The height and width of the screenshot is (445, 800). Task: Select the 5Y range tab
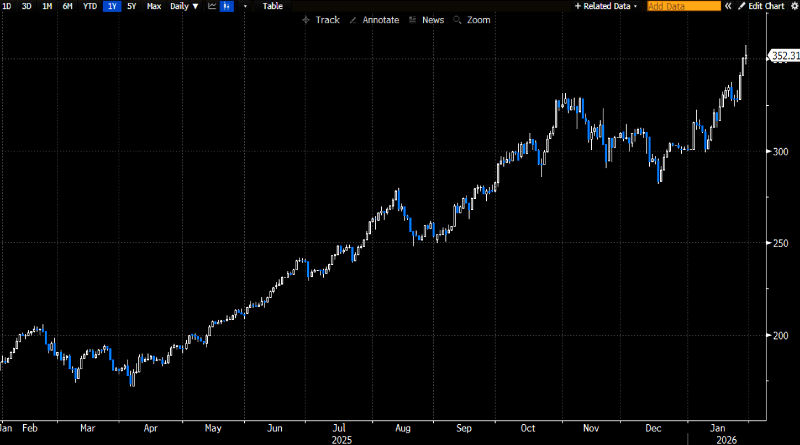pyautogui.click(x=131, y=6)
